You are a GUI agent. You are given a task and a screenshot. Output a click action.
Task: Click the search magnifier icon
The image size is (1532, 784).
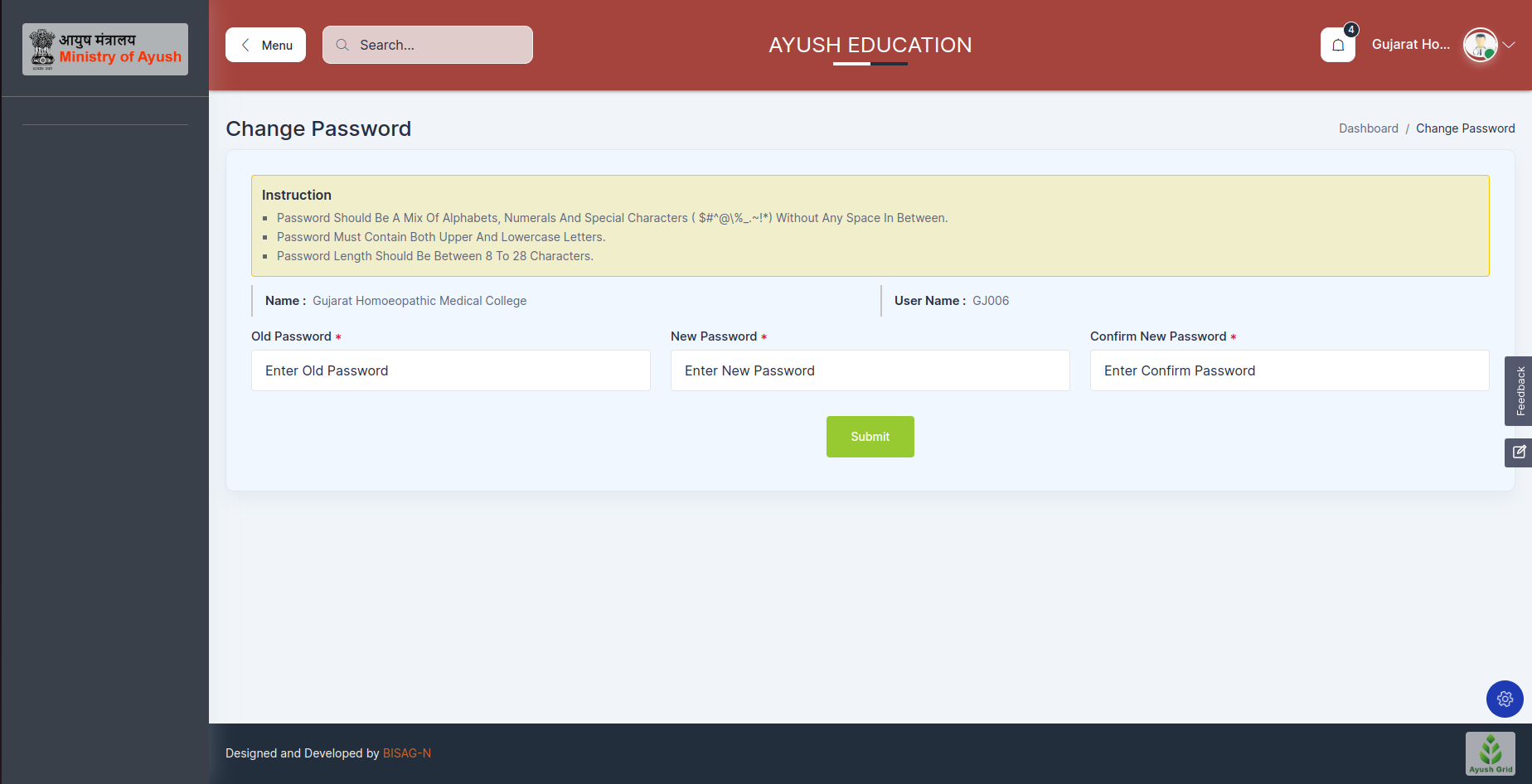(342, 45)
